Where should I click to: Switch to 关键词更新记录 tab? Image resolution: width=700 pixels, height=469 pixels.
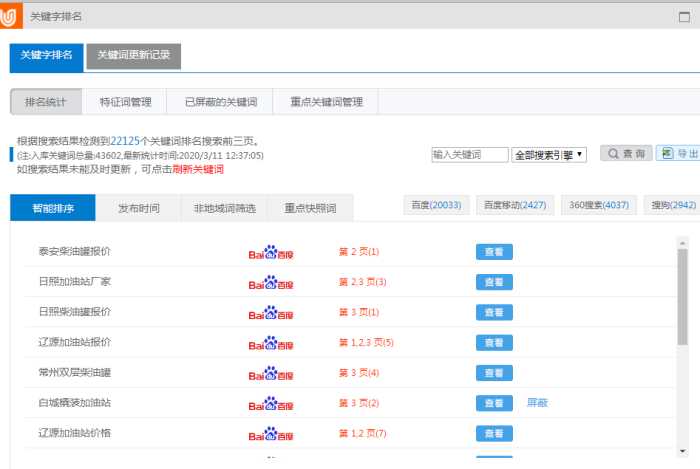click(133, 57)
